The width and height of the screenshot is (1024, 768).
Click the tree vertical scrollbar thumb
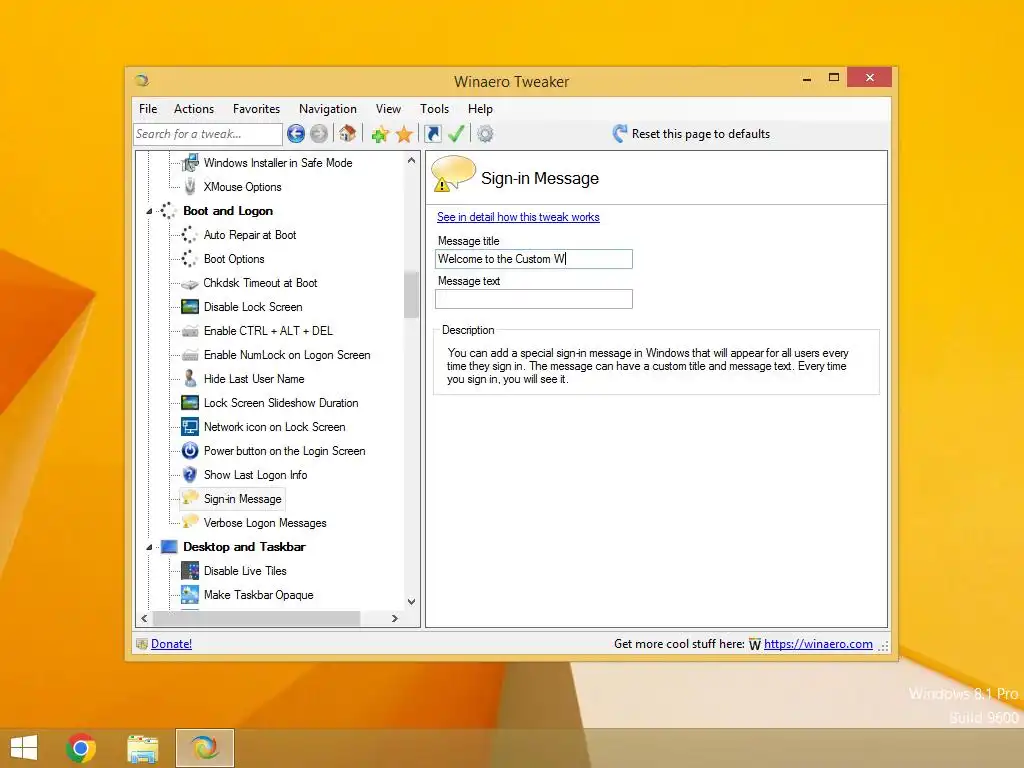[411, 295]
